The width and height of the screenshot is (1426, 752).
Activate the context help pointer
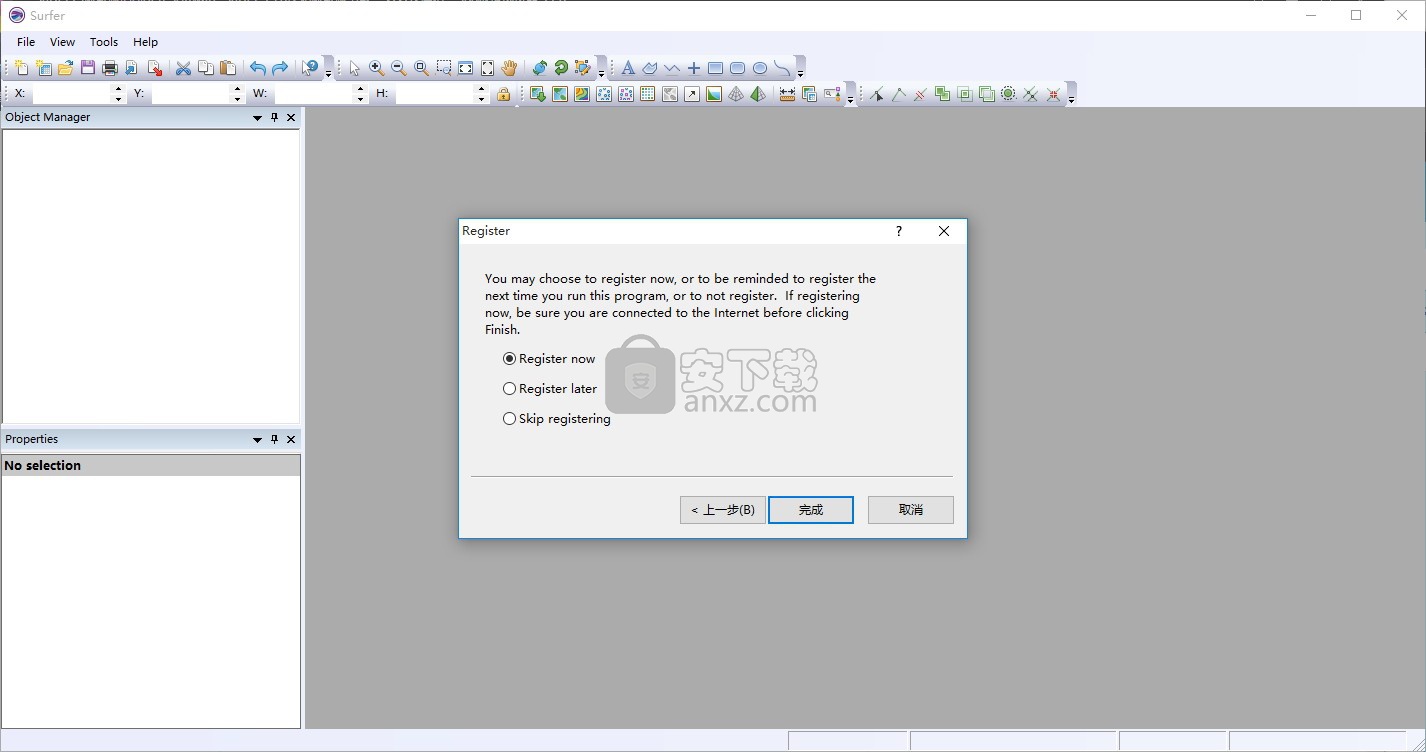pos(311,68)
